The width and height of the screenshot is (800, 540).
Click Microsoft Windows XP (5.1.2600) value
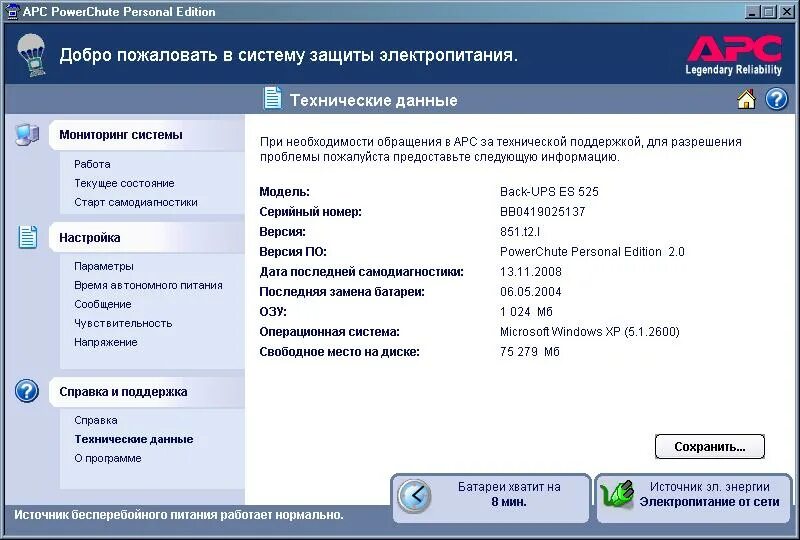point(589,332)
